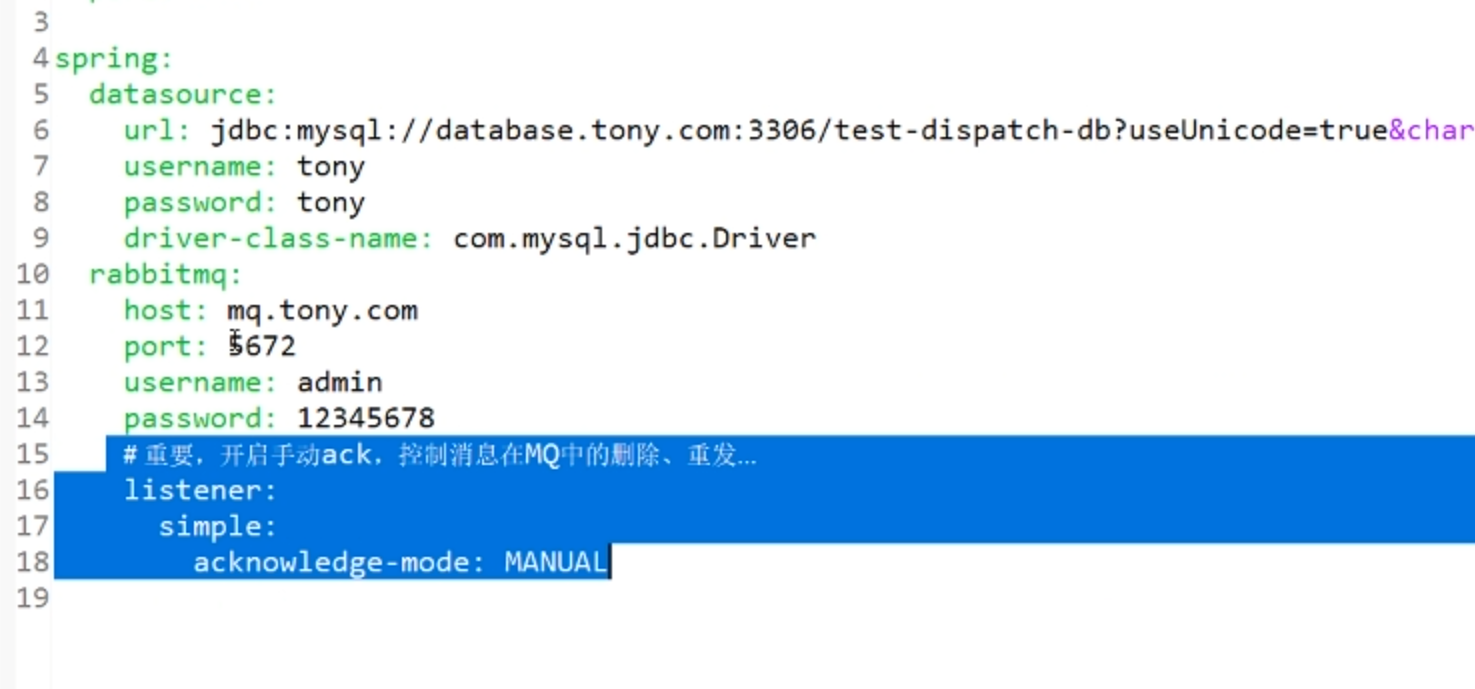1475x689 pixels.
Task: Click the 'simple:' key
Action: pos(218,526)
